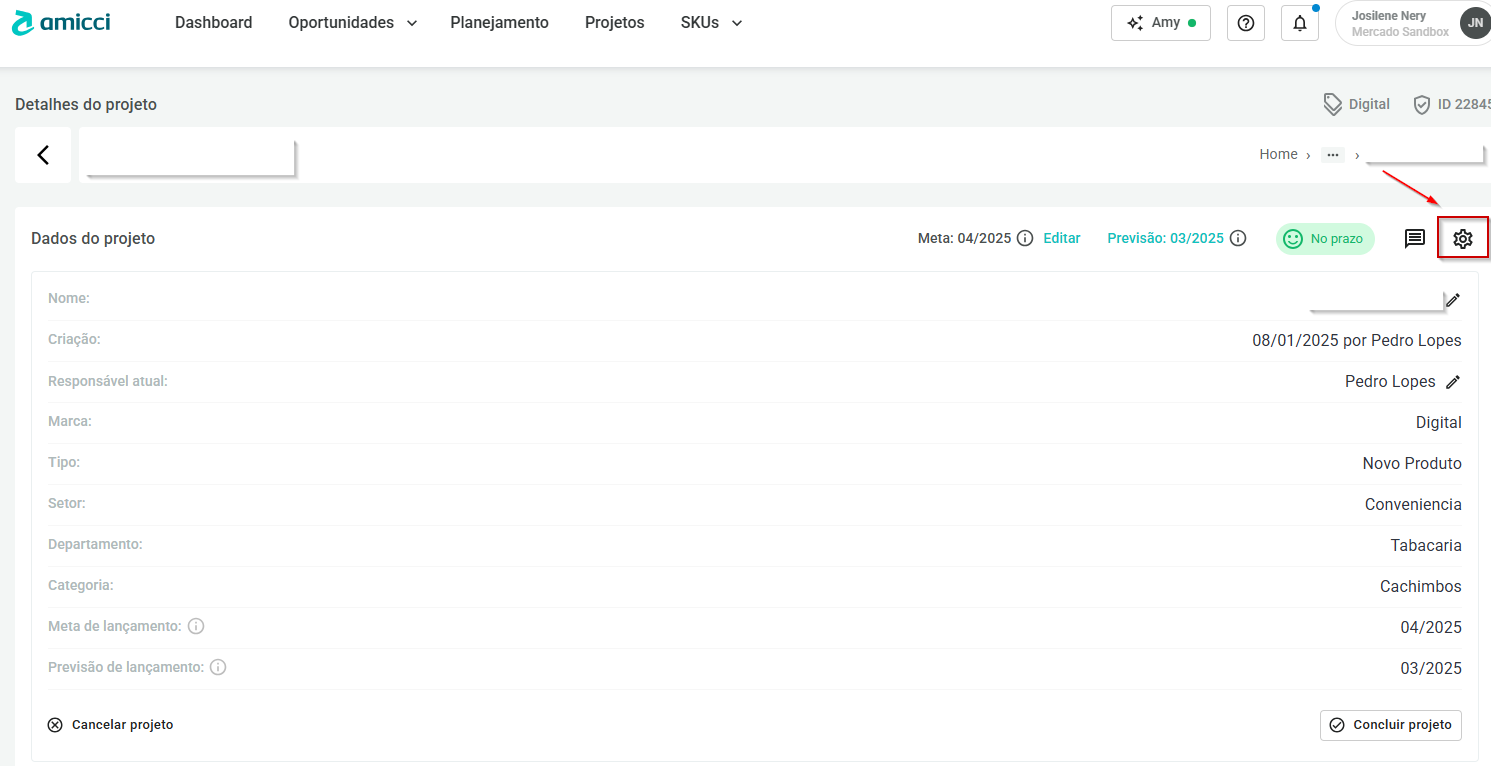Click the back arrow button
Image resolution: width=1491 pixels, height=766 pixels.
(43, 155)
